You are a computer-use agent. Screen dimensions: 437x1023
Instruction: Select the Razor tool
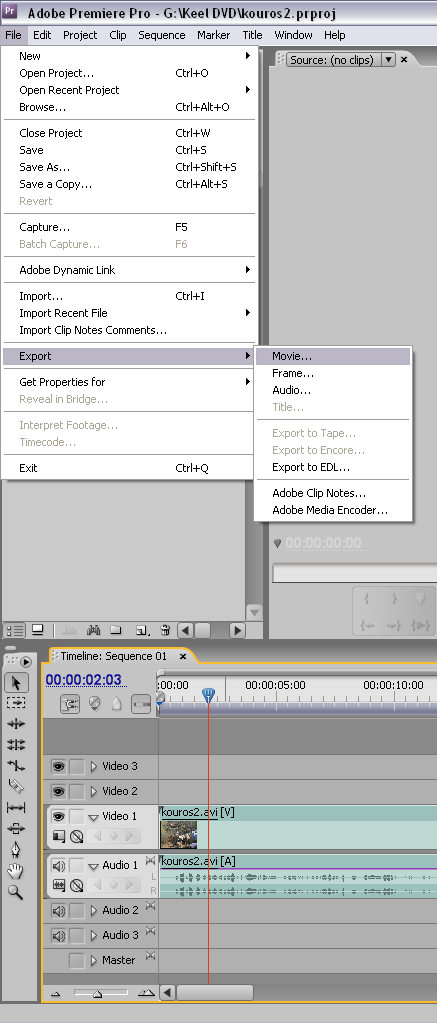(16, 786)
